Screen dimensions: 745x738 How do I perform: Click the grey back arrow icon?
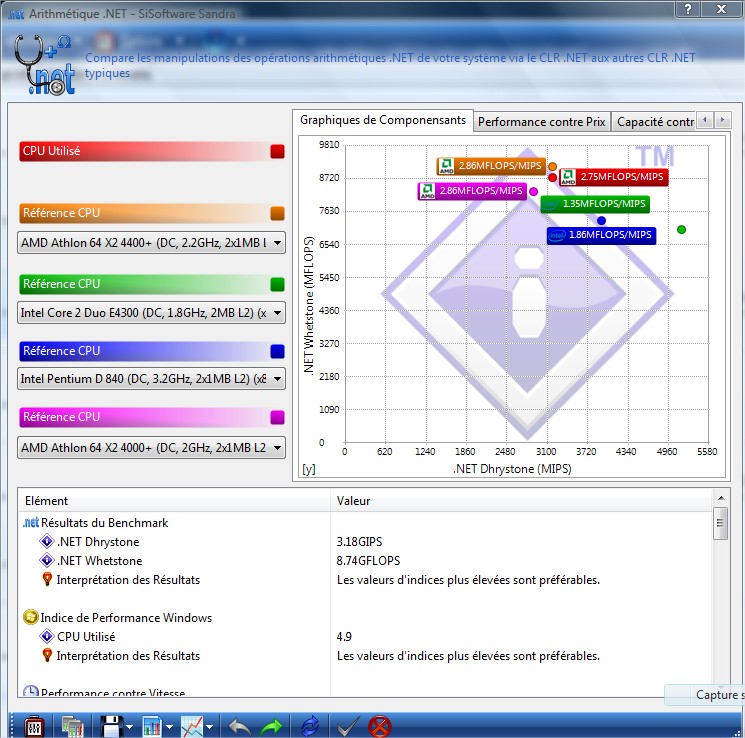coord(239,727)
